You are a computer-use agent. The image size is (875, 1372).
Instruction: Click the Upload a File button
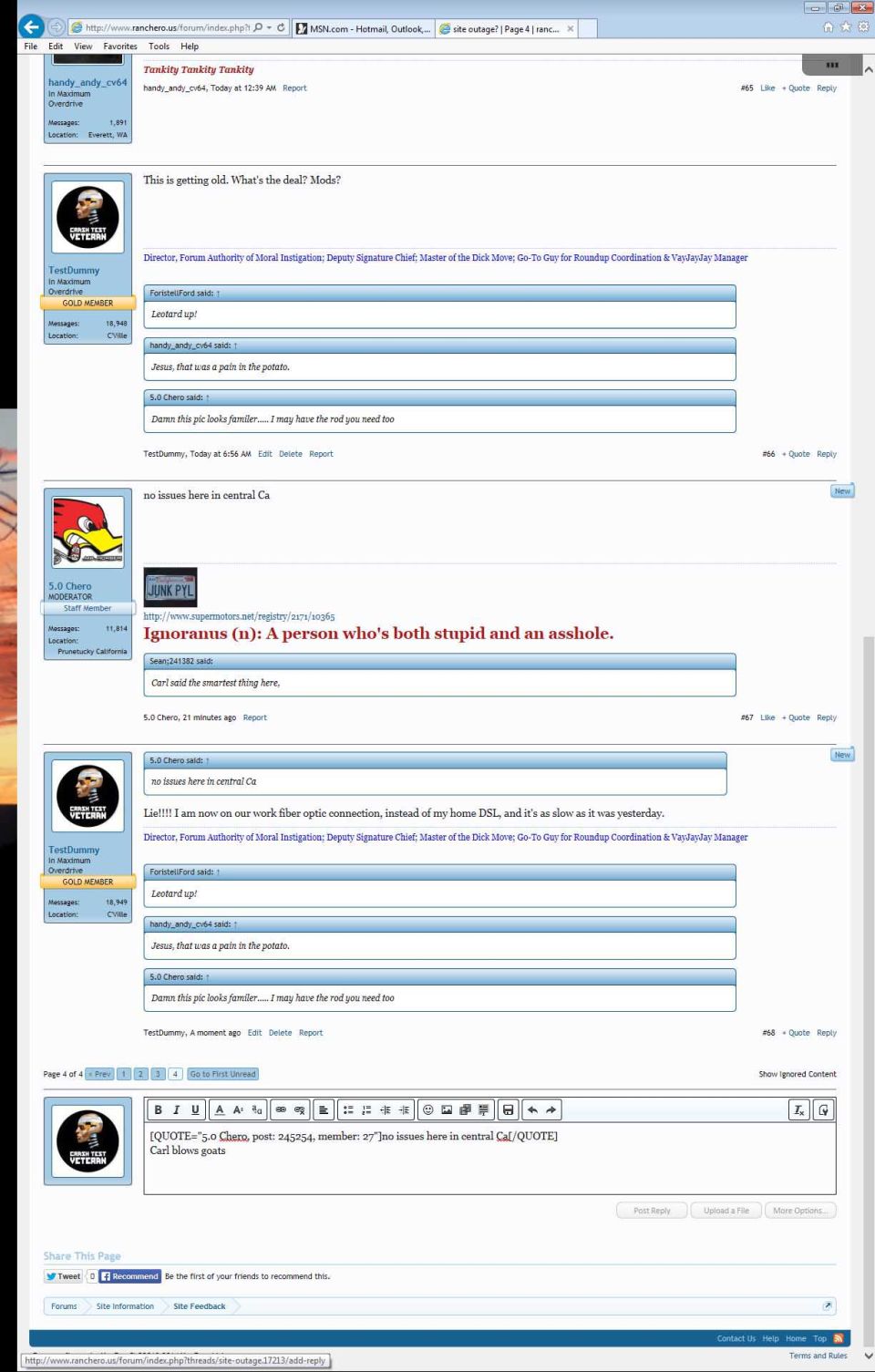[726, 1211]
